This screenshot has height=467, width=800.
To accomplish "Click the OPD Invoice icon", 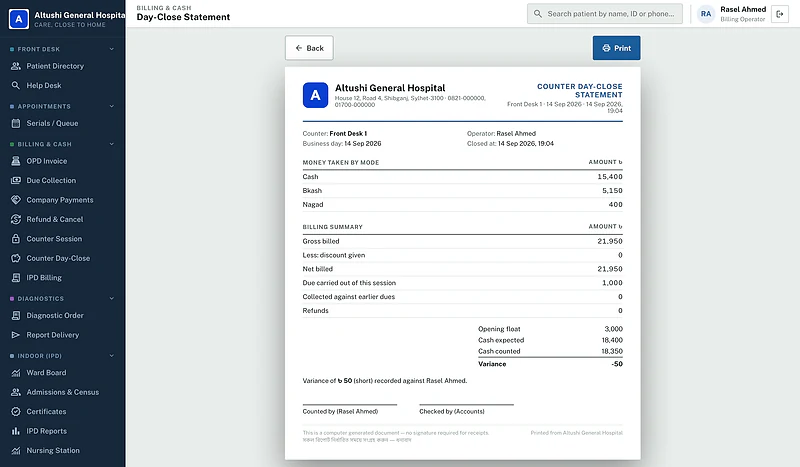I will click(x=16, y=161).
